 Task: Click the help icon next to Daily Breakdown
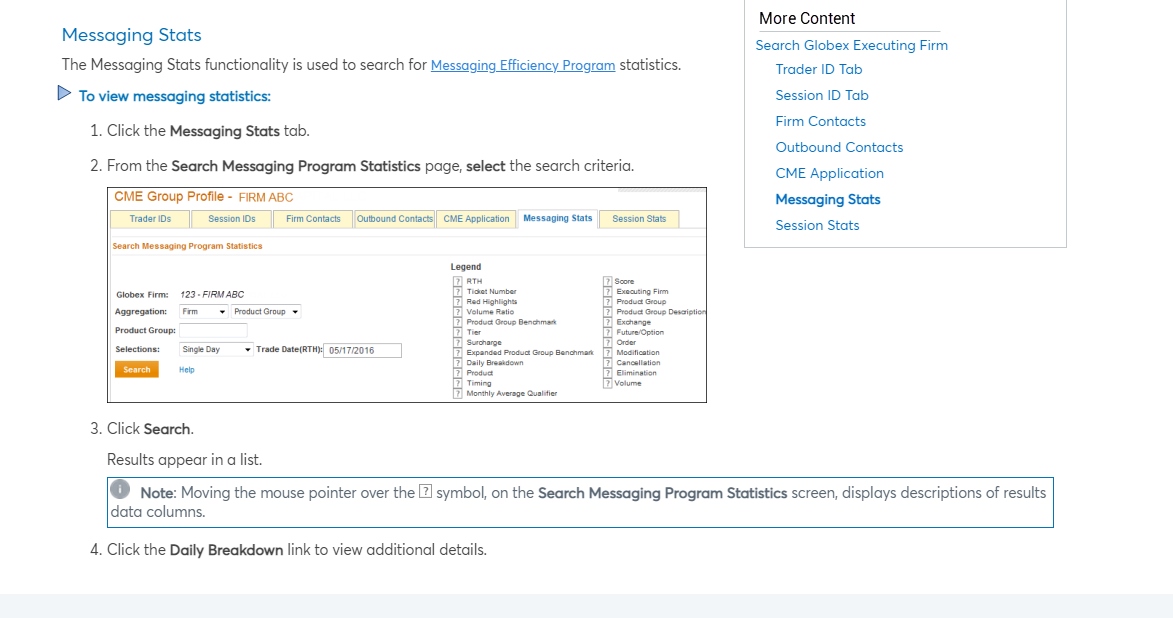(x=457, y=363)
